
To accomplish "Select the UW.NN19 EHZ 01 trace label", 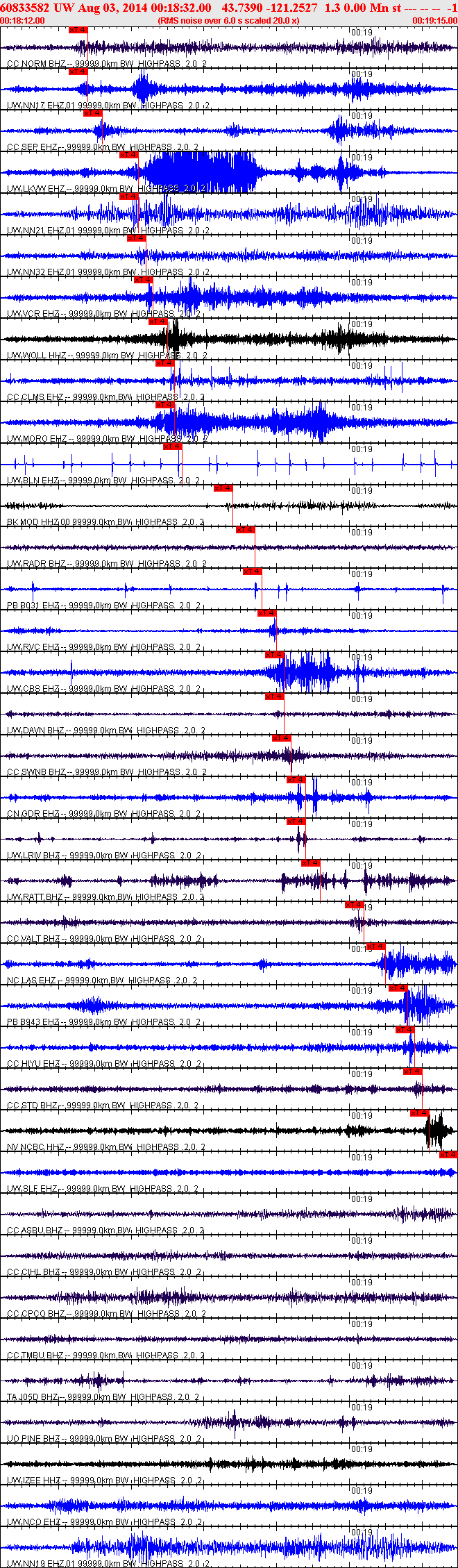I will (108, 1564).
